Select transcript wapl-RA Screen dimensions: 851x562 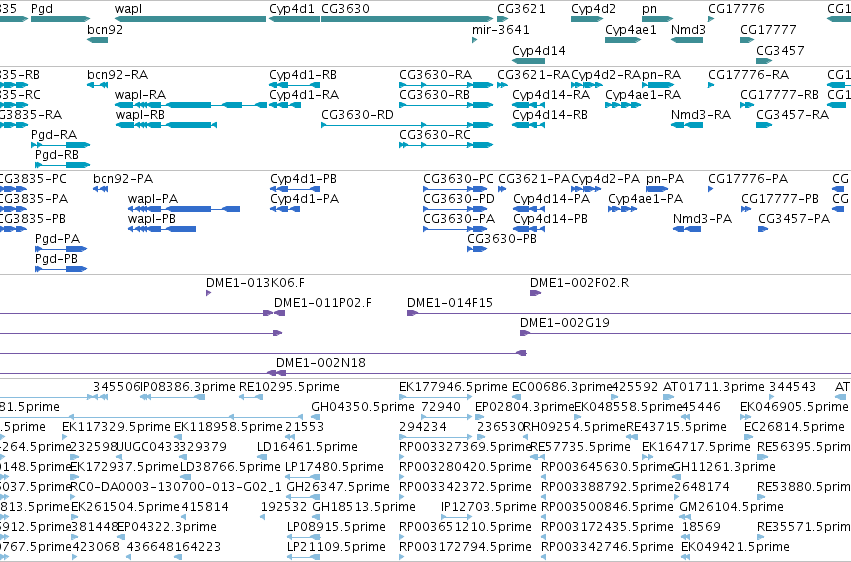pos(140,95)
